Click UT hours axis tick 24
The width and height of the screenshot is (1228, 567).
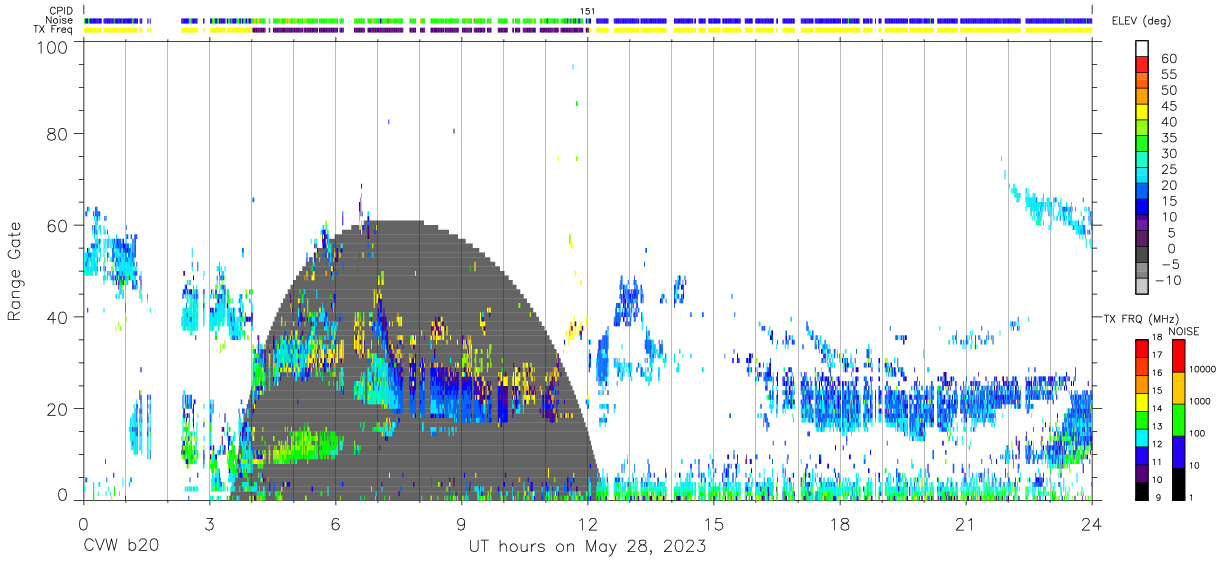[x=1091, y=524]
